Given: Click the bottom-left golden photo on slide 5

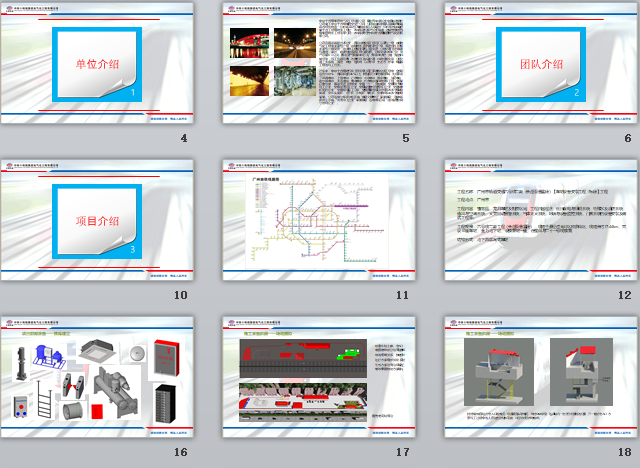Looking at the screenshot, I should point(250,80).
